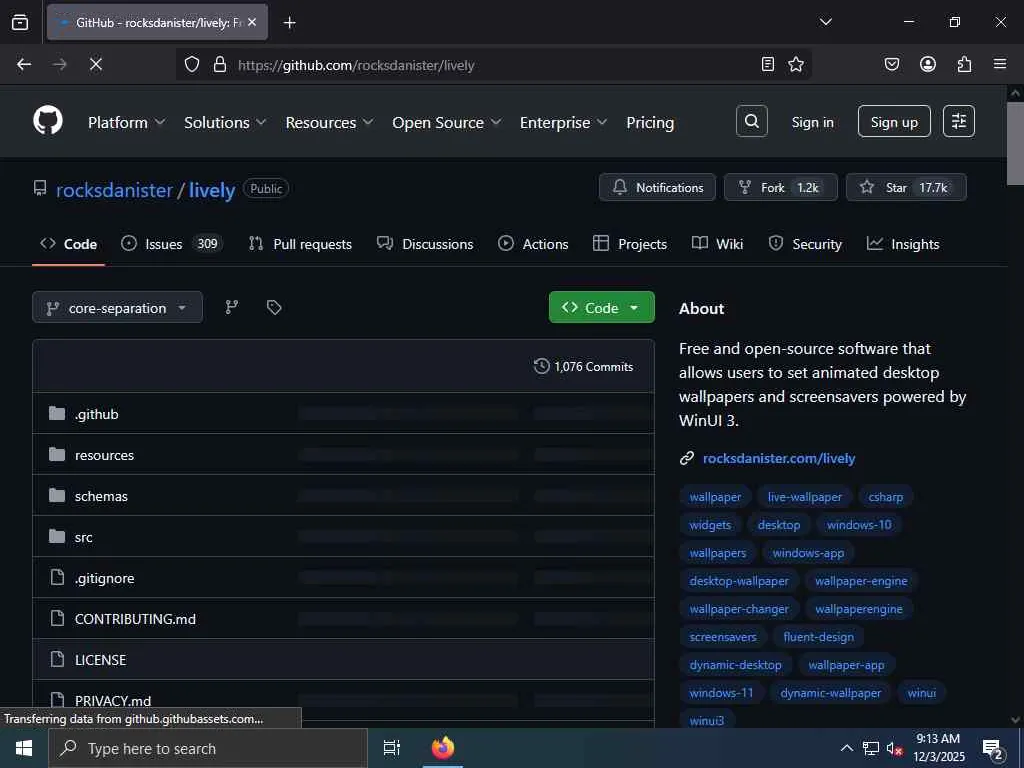
Task: Expand the Enterprise menu
Action: [564, 122]
